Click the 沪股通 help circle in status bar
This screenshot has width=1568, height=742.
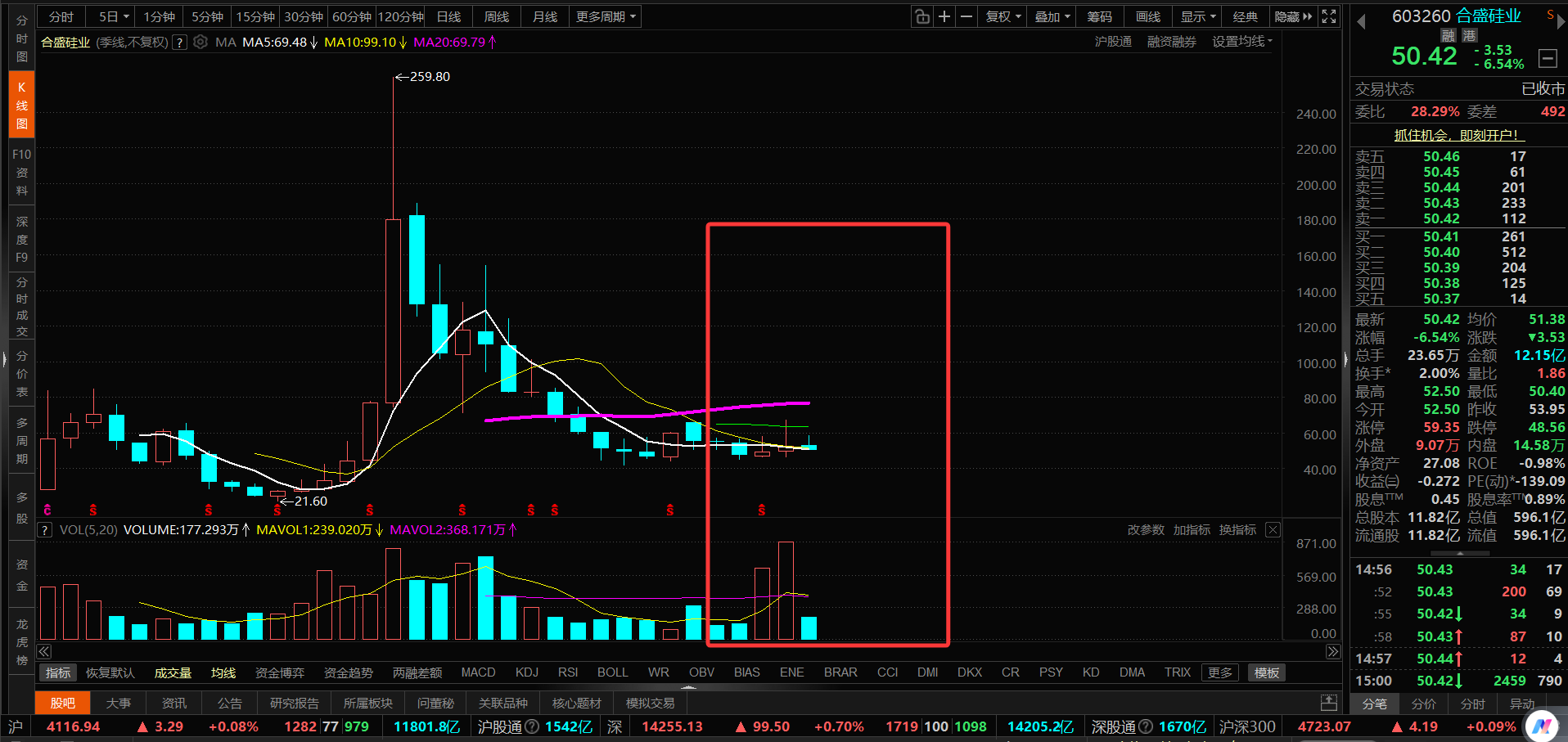coord(532,726)
